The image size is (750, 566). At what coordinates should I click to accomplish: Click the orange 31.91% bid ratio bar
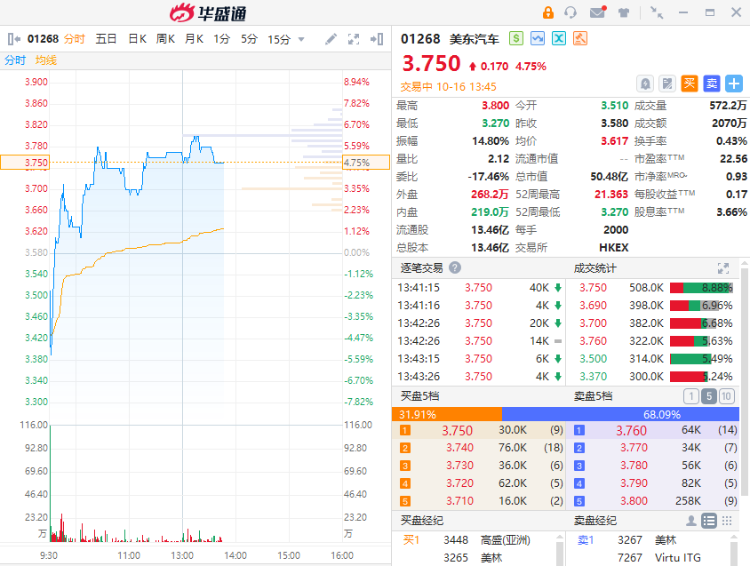[447, 414]
